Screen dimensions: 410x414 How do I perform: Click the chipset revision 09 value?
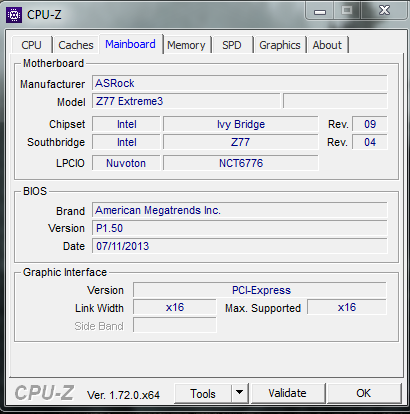[x=370, y=124]
